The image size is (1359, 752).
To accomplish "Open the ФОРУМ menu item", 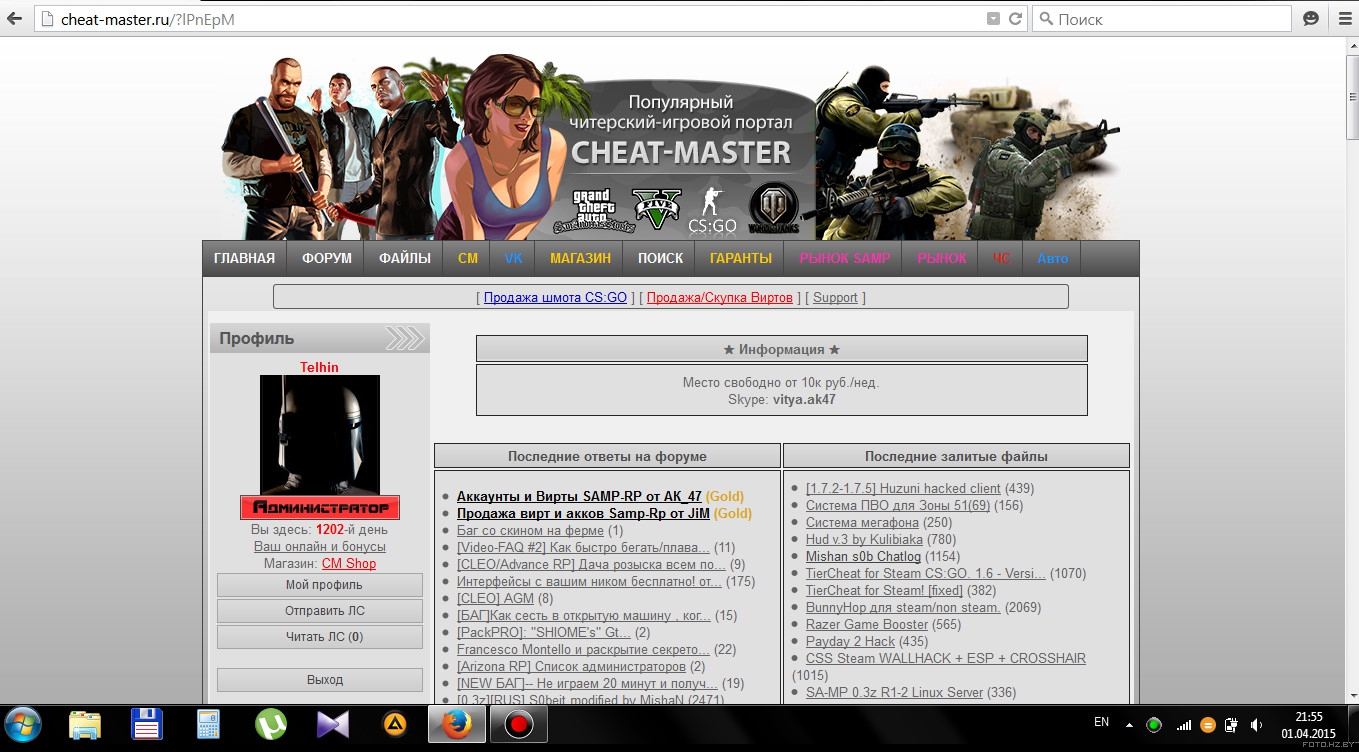I will [x=327, y=258].
